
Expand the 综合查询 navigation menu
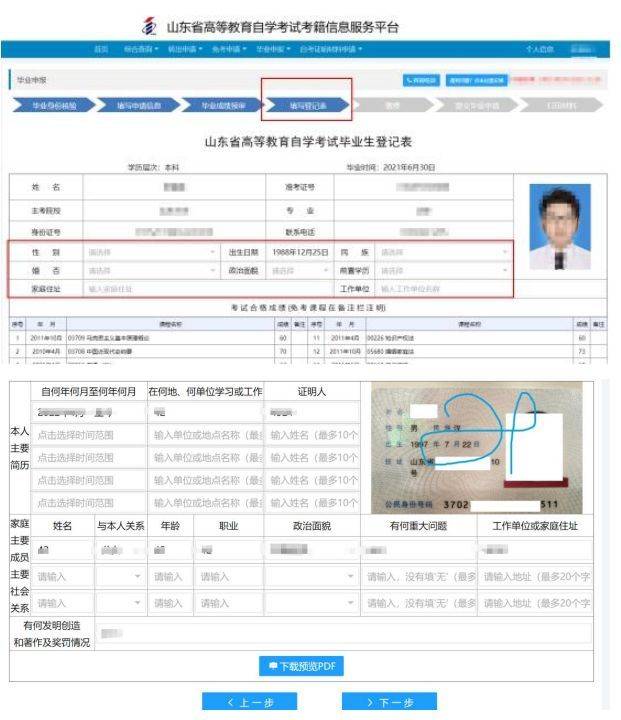pyautogui.click(x=141, y=49)
